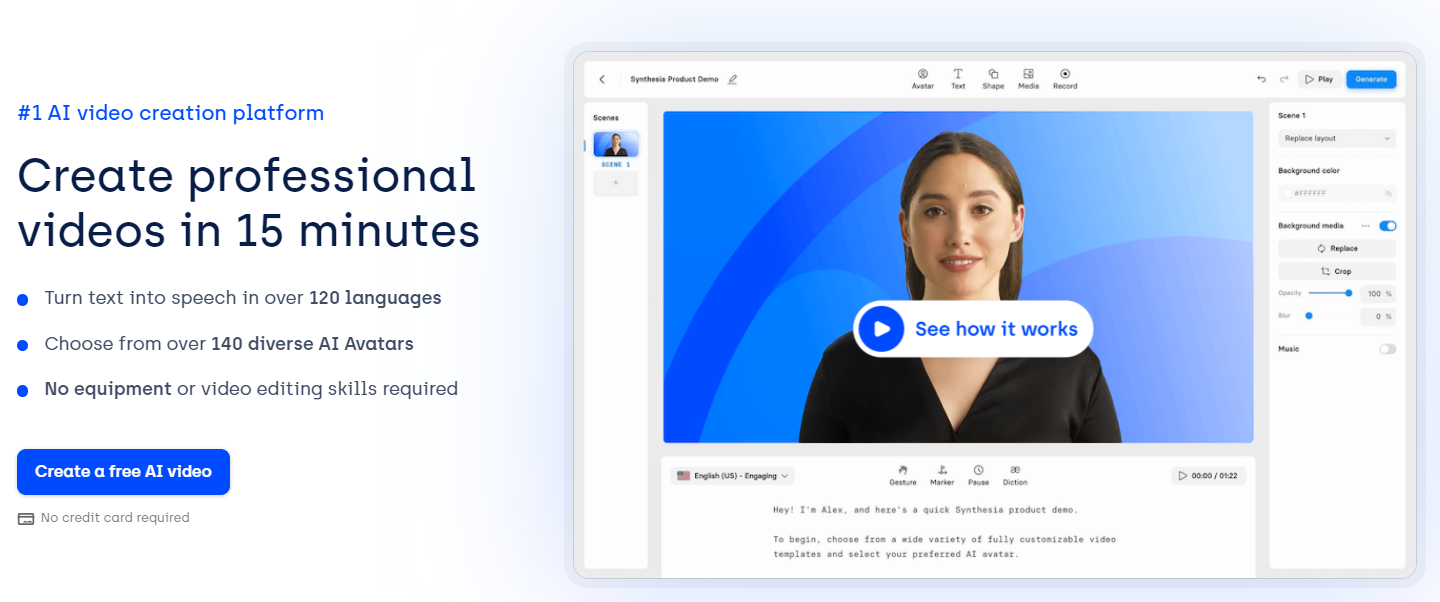This screenshot has width=1440, height=602.
Task: Click "120 languages" bold text
Action: 375,298
